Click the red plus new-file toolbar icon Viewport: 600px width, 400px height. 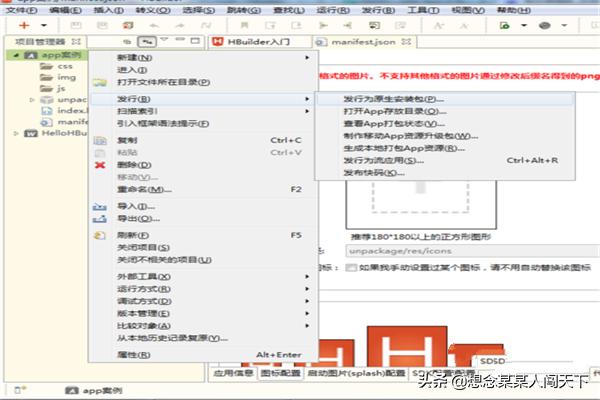22,23
